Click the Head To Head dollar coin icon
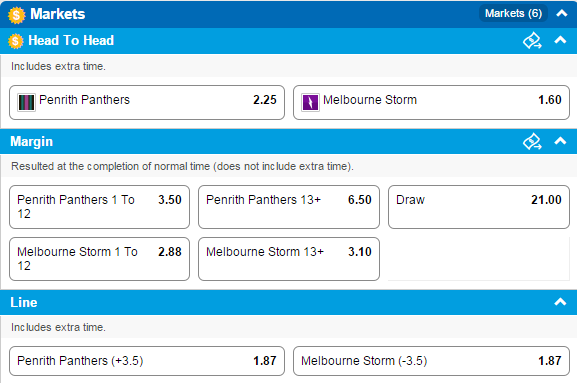Viewport: 577px width, 383px height. [16, 41]
